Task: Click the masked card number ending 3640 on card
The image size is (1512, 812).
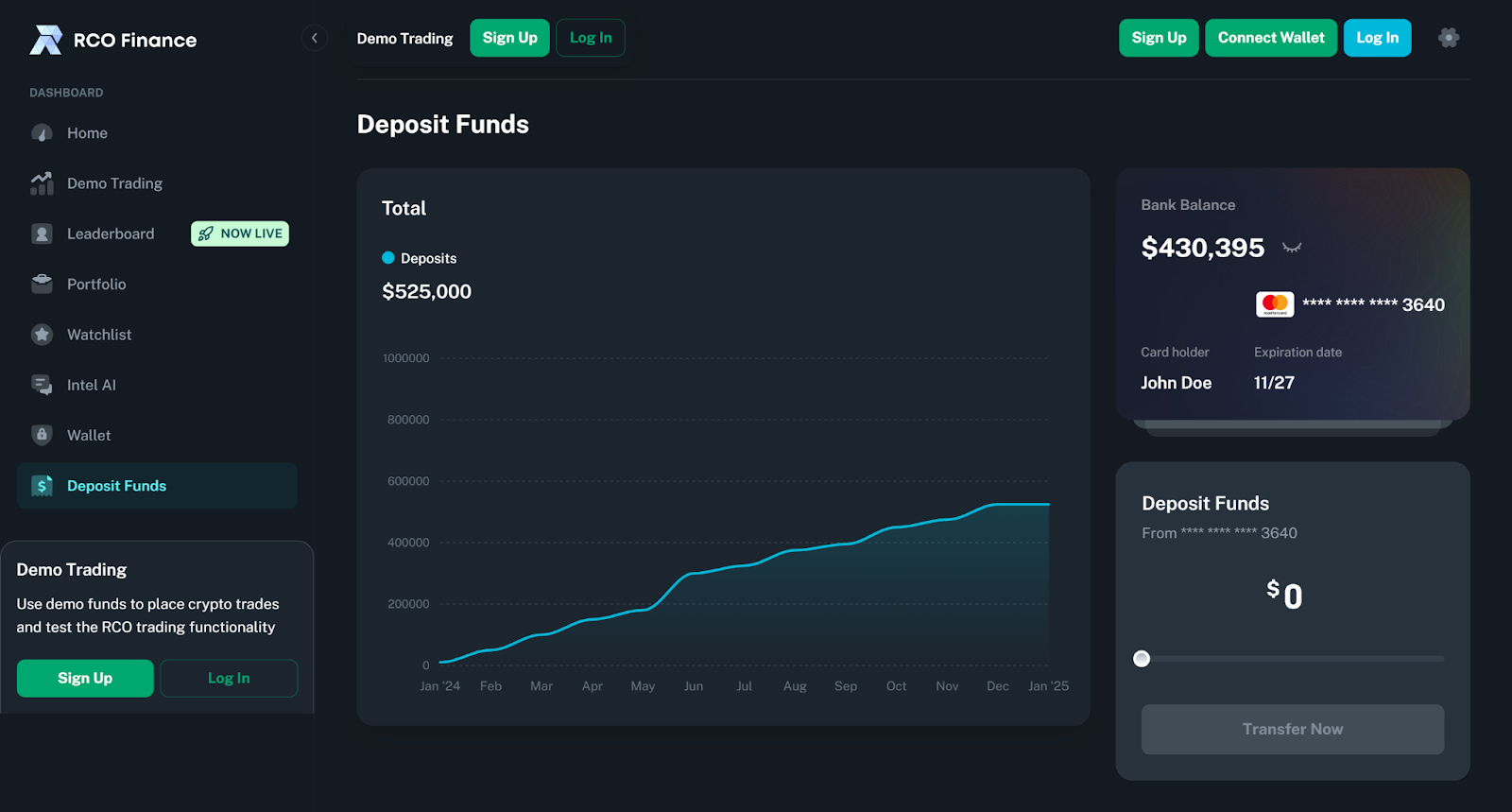Action: (1373, 304)
